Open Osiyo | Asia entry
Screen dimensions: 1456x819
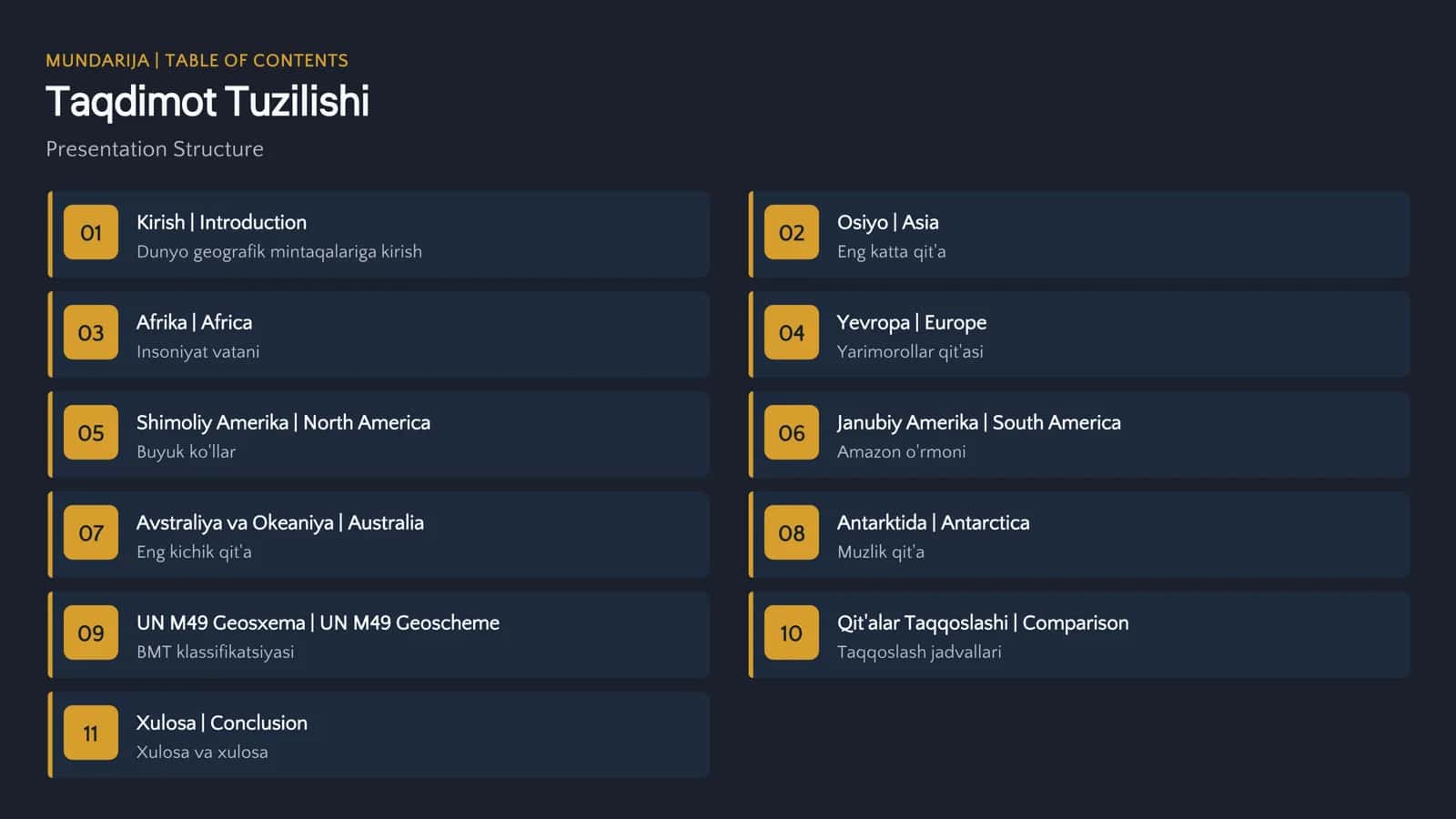click(1079, 235)
